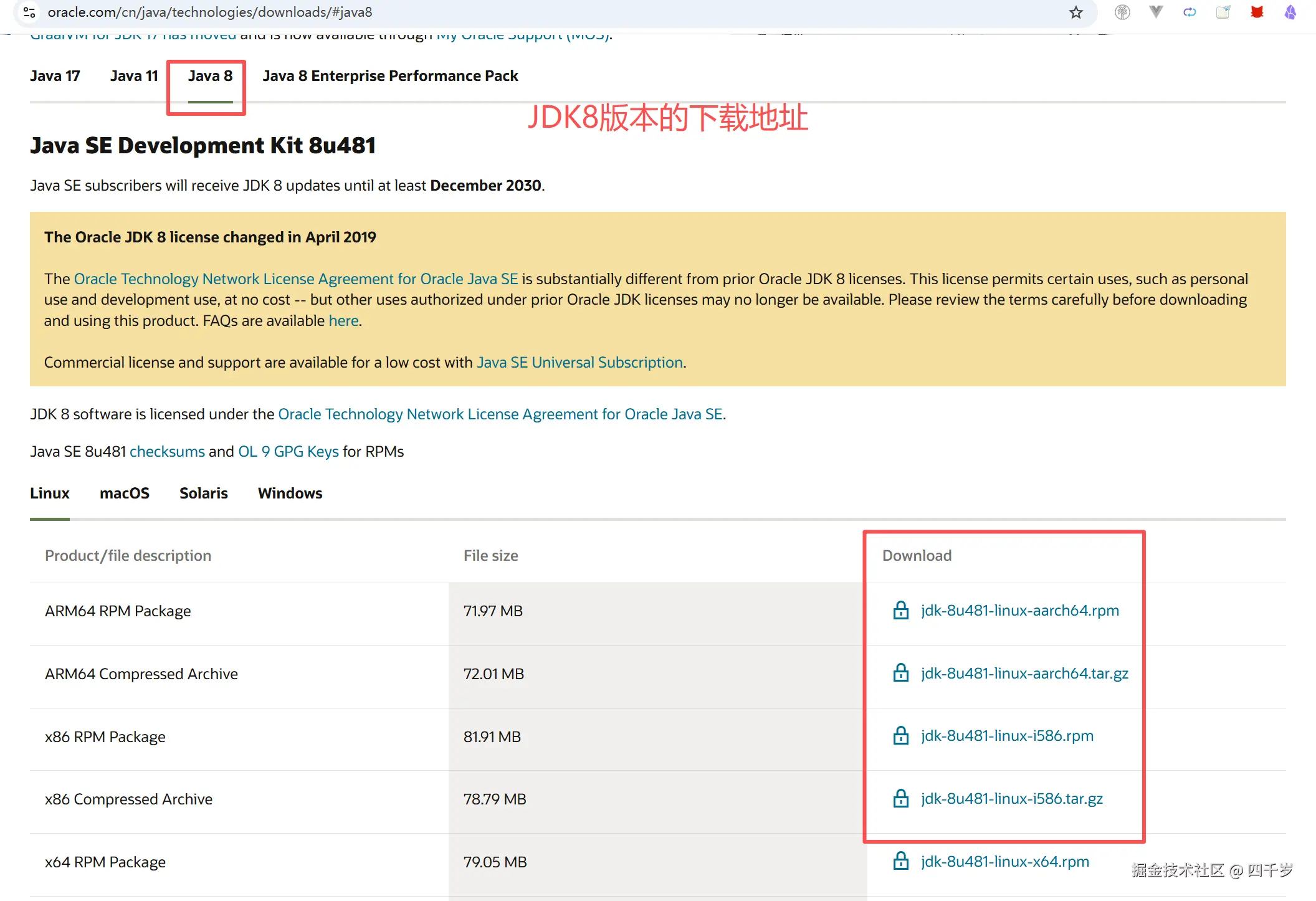The height and width of the screenshot is (901, 1316).
Task: Open the Java SE Universal Subscription link
Action: tap(579, 362)
